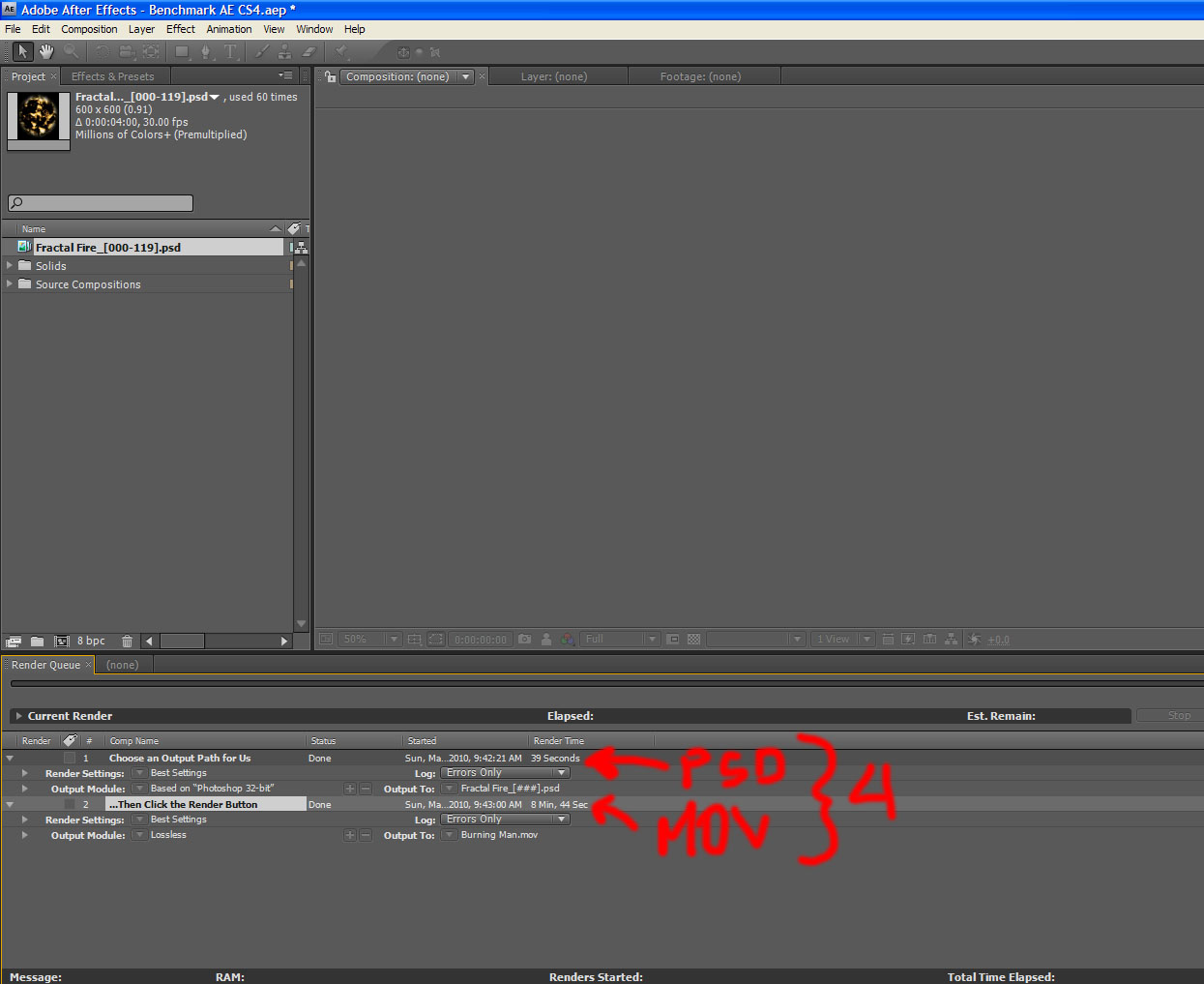Select the Rectangle shape tool

point(182,51)
